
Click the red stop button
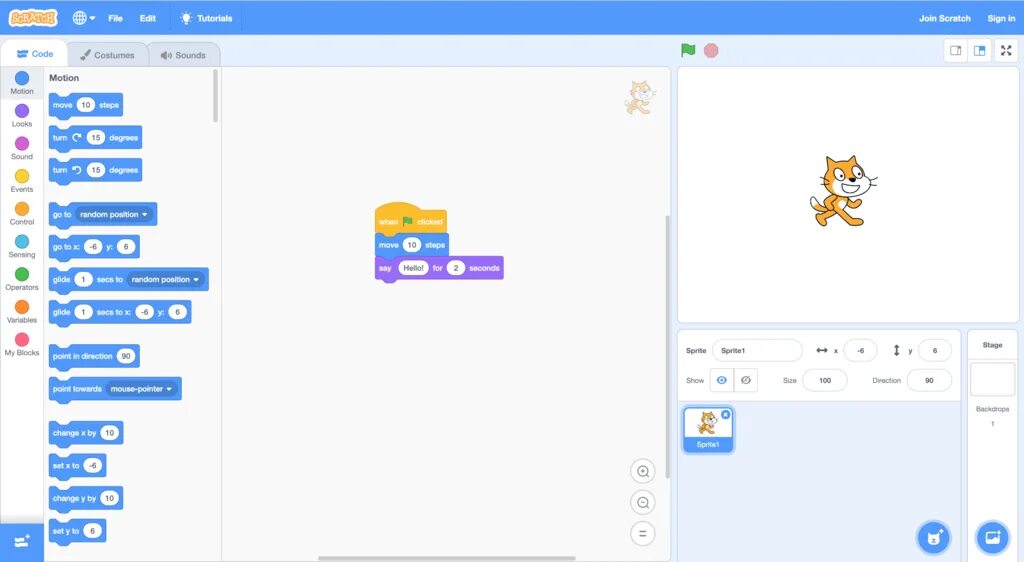pyautogui.click(x=711, y=50)
